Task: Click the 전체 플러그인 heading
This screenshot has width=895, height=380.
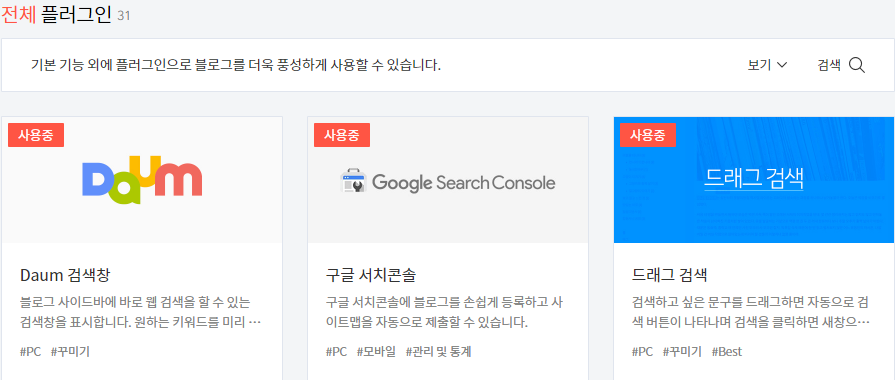Action: point(56,14)
